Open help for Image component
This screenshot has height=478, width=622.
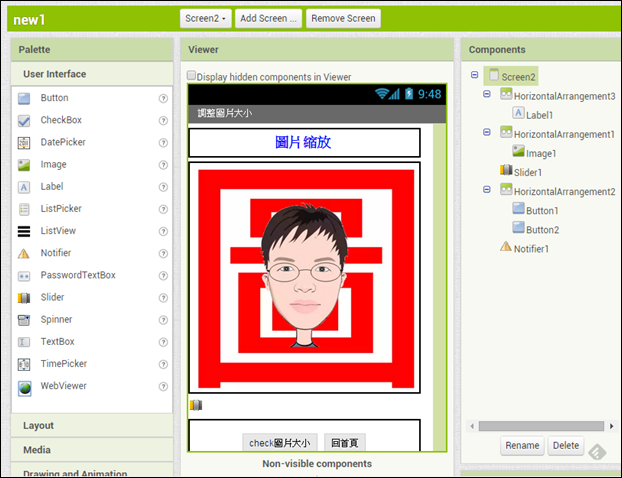(163, 165)
